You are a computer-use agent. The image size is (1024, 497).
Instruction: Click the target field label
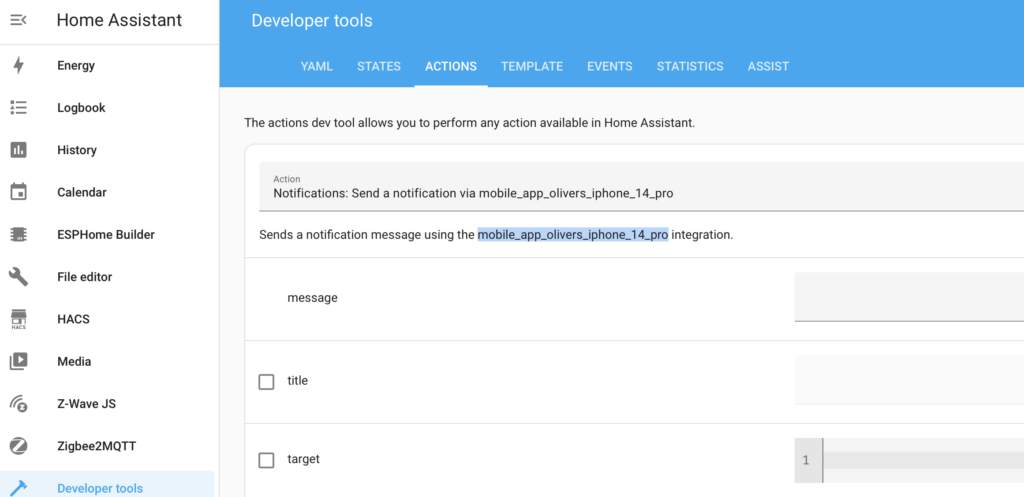coord(304,459)
